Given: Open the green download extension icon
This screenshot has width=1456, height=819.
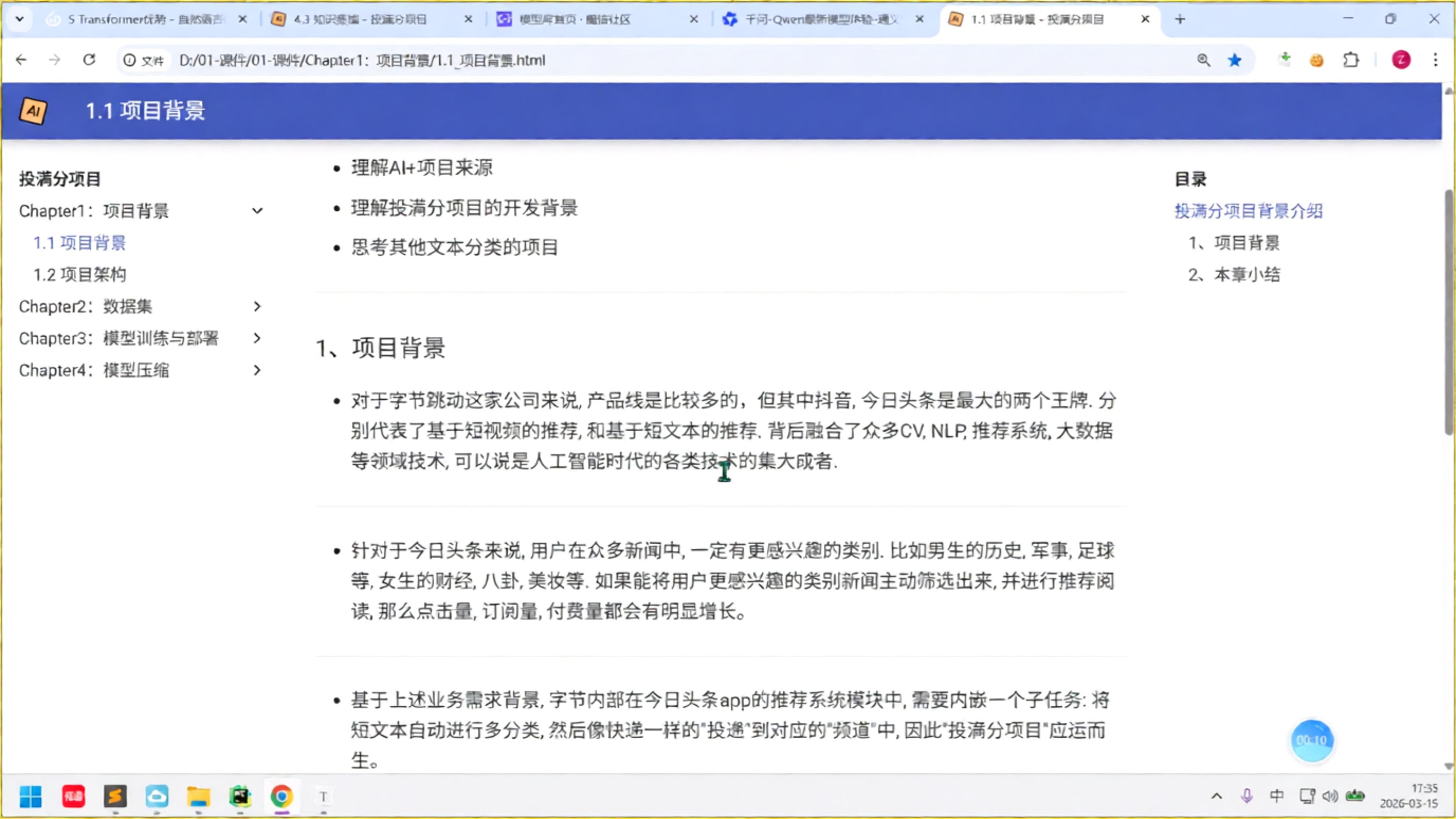Looking at the screenshot, I should [x=1285, y=60].
